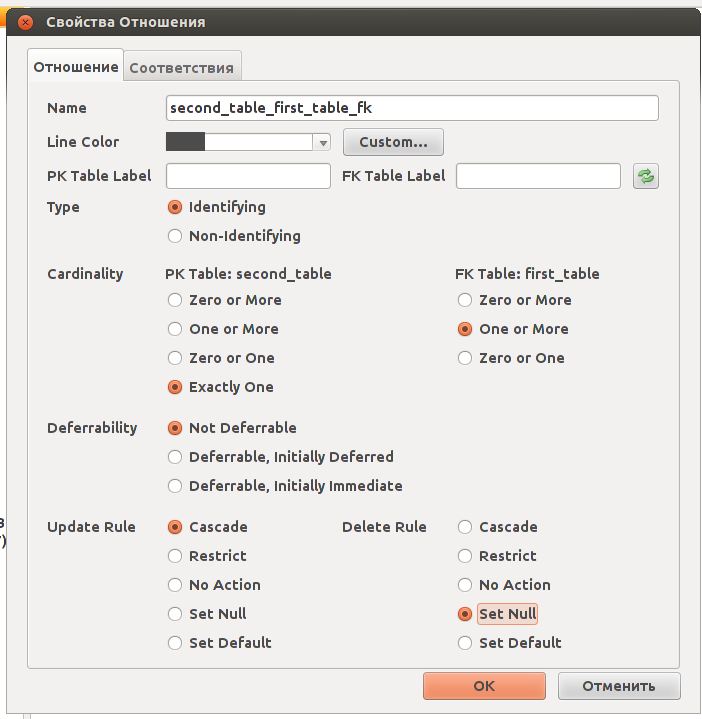Click the Name text field

[x=412, y=108]
